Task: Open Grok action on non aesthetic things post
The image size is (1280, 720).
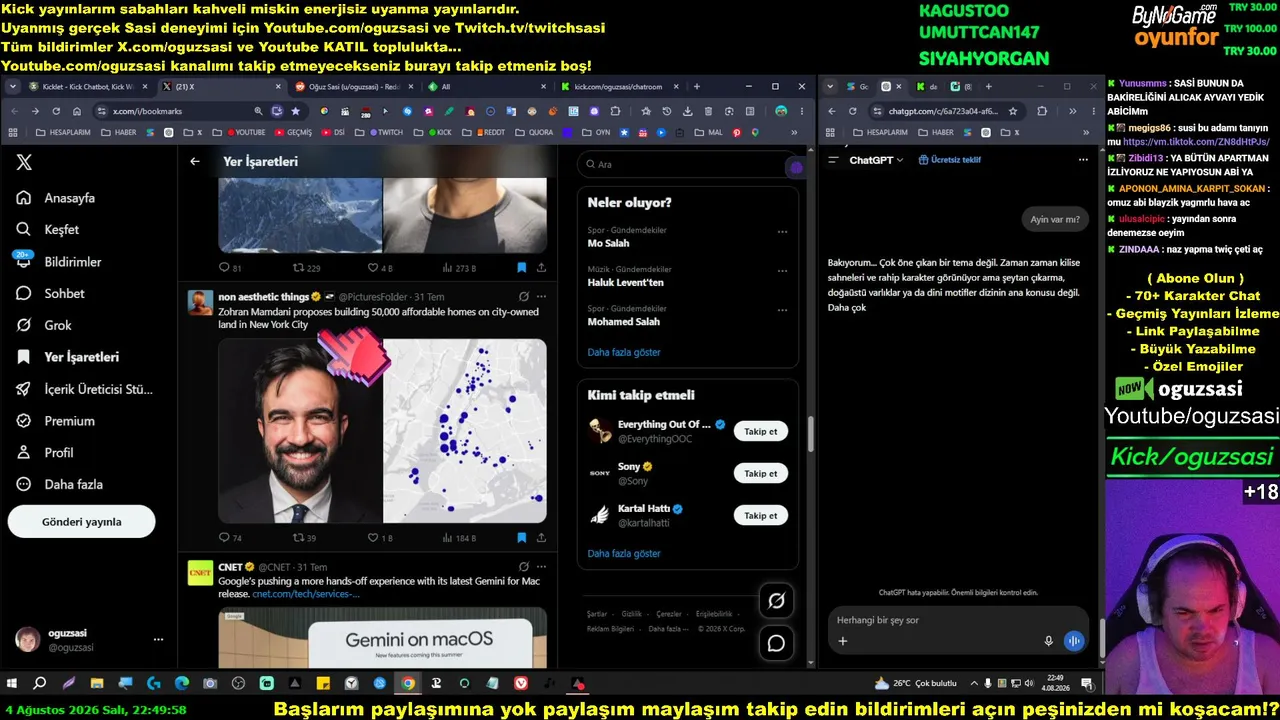Action: click(523, 297)
